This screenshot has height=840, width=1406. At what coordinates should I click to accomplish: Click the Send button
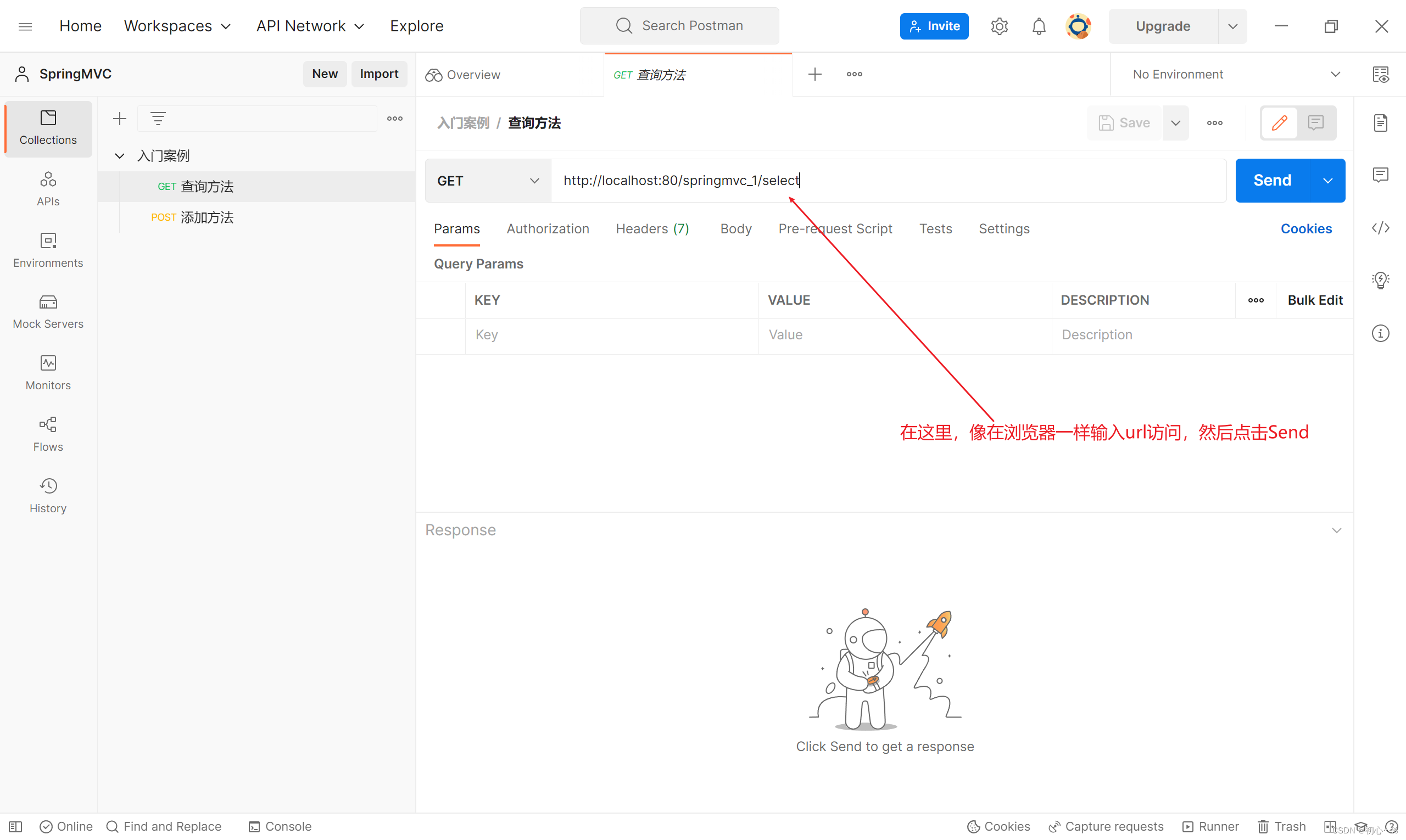pyautogui.click(x=1272, y=181)
